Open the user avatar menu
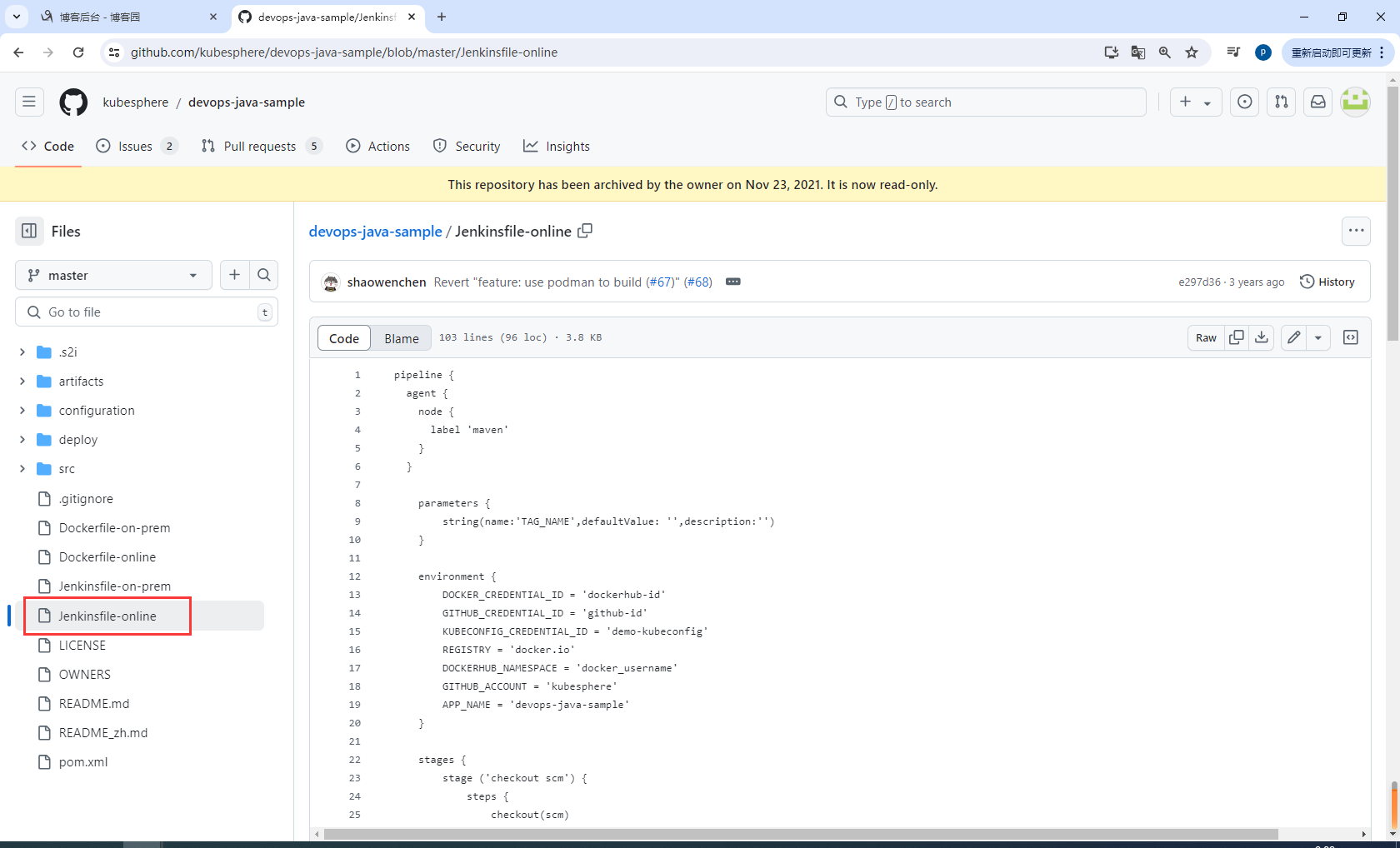Image resolution: width=1400 pixels, height=848 pixels. pyautogui.click(x=1355, y=102)
